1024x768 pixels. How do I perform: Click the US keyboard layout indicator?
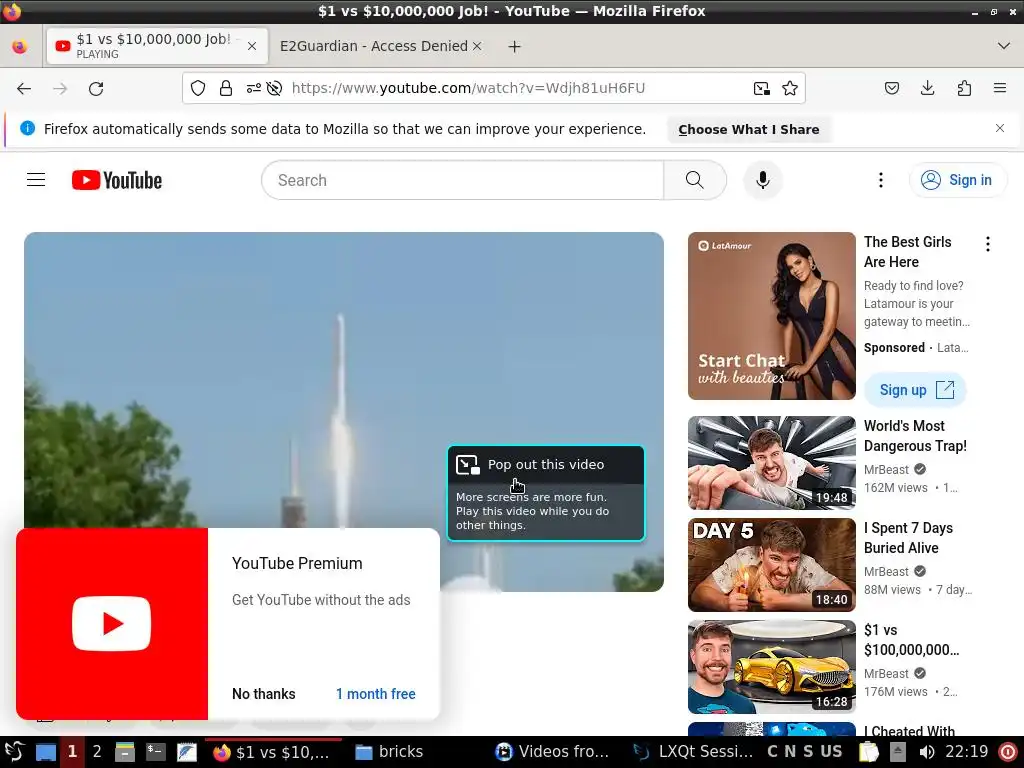click(831, 752)
